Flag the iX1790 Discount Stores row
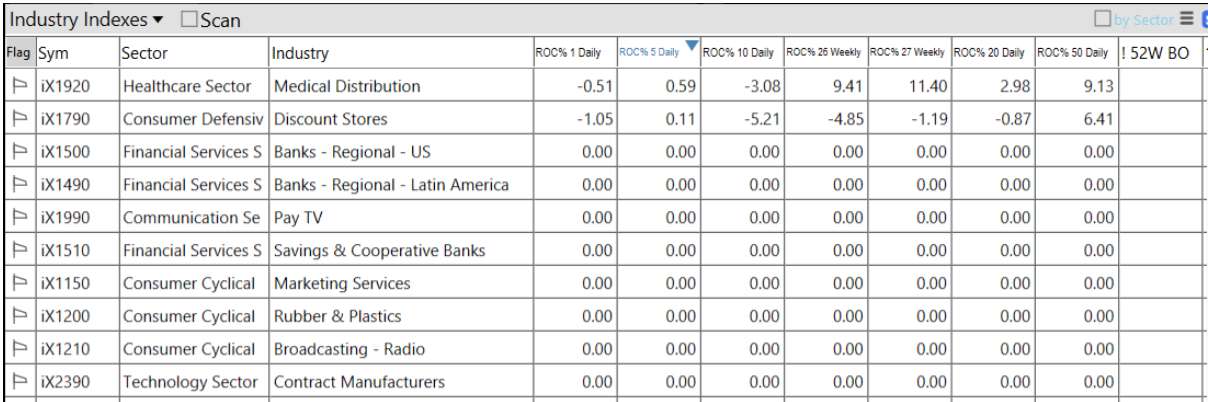The height and width of the screenshot is (402, 1208). point(19,119)
